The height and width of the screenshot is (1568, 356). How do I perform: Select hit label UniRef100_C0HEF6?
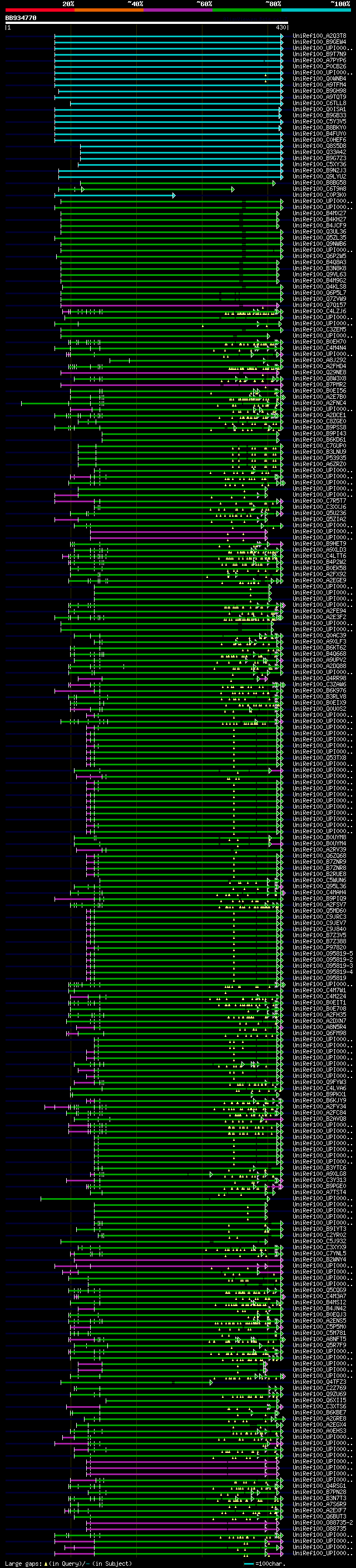click(319, 140)
